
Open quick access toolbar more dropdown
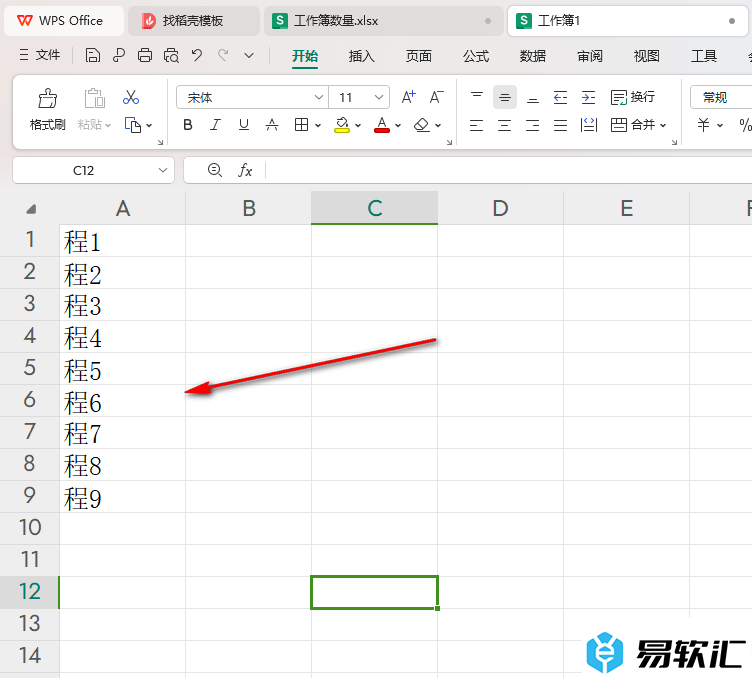coord(249,56)
